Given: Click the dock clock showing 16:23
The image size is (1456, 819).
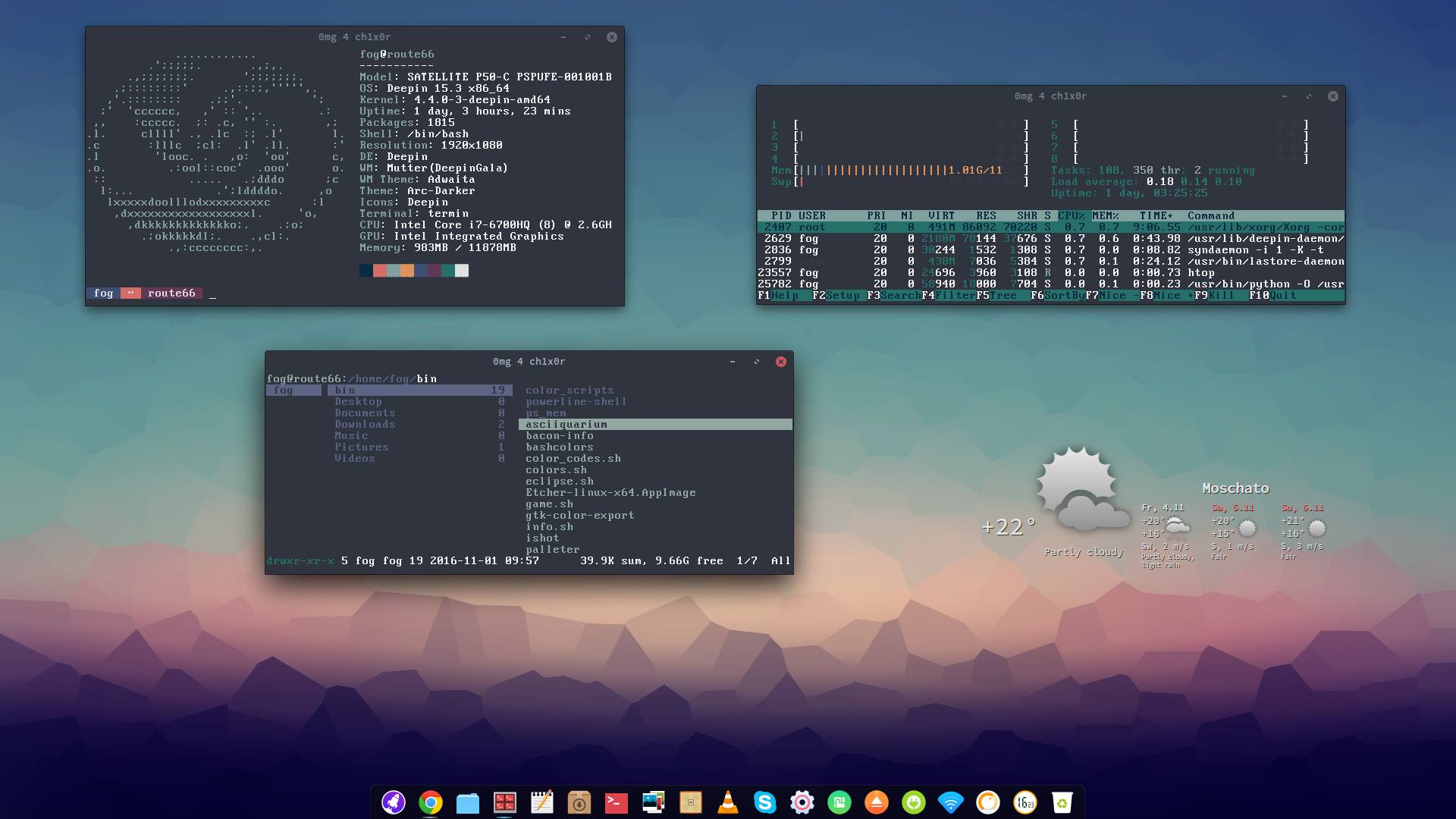Looking at the screenshot, I should pyautogui.click(x=1025, y=802).
